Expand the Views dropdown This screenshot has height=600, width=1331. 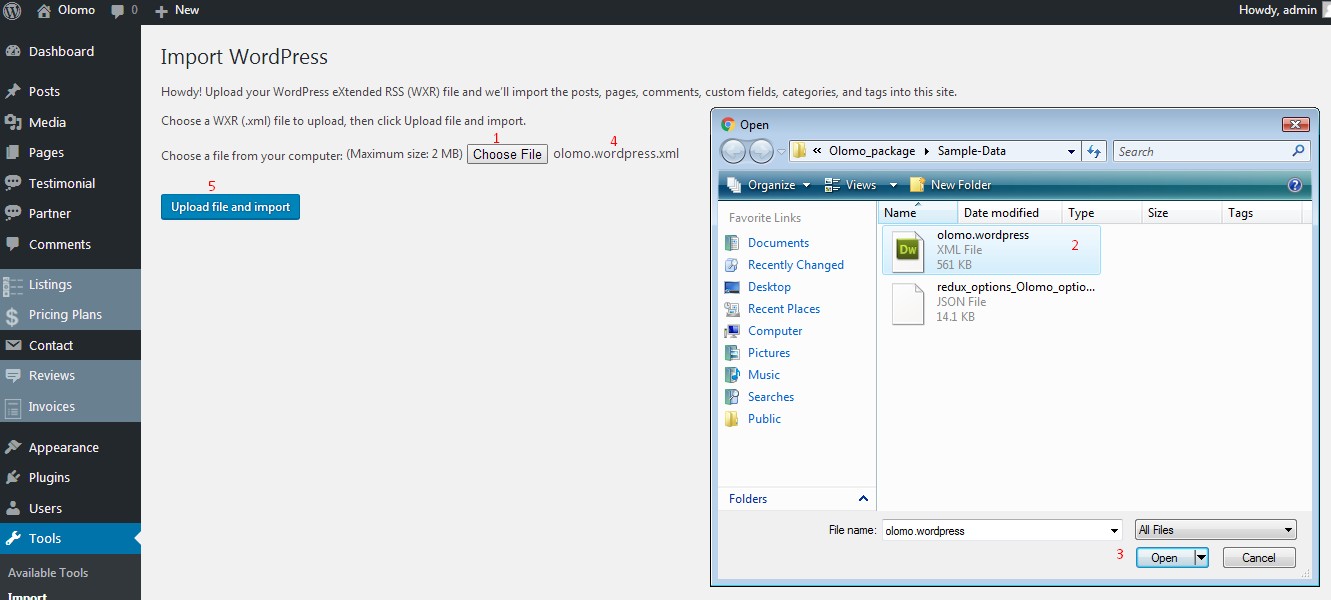[x=852, y=185]
